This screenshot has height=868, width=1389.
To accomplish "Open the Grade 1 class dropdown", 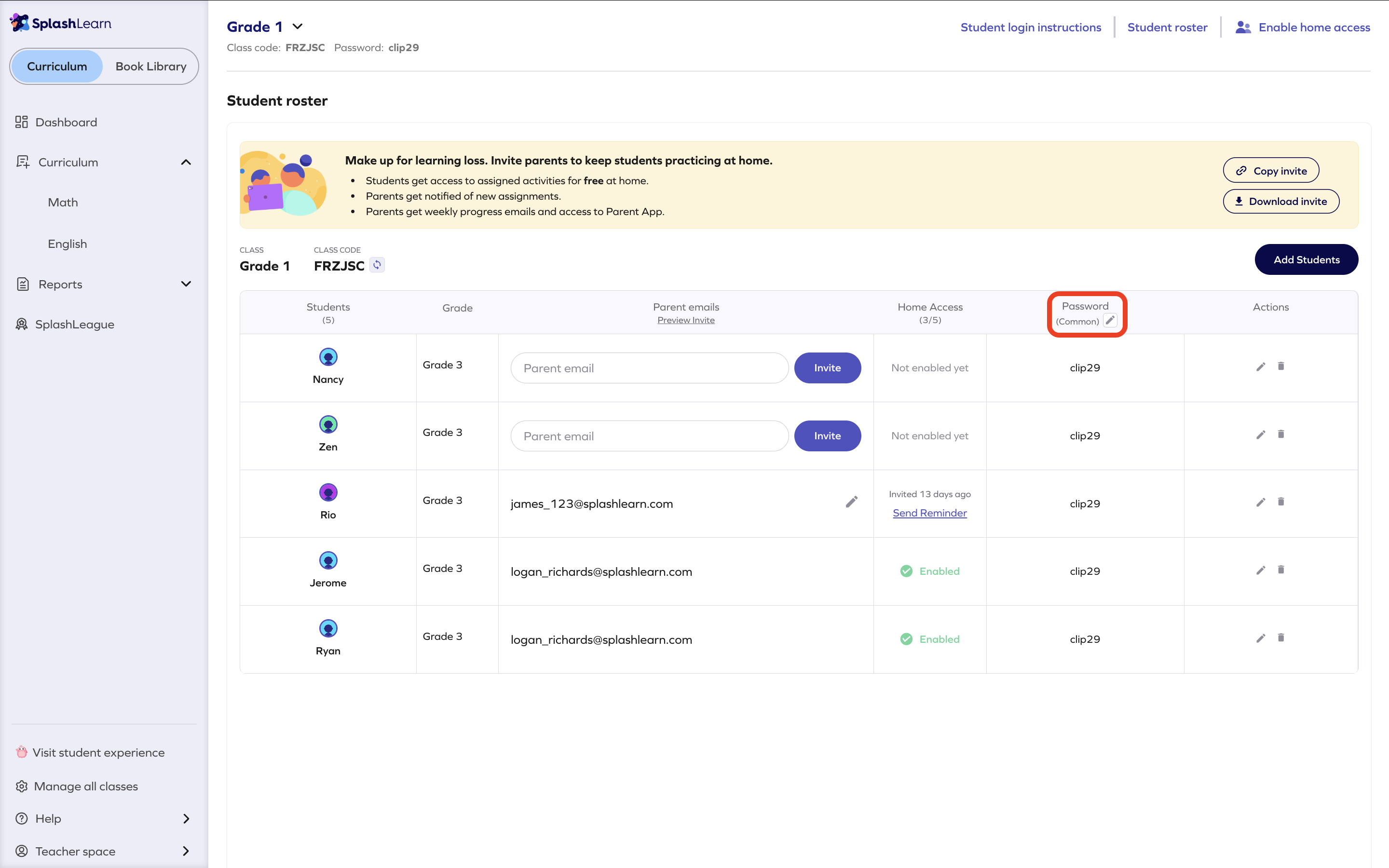I will [x=297, y=27].
